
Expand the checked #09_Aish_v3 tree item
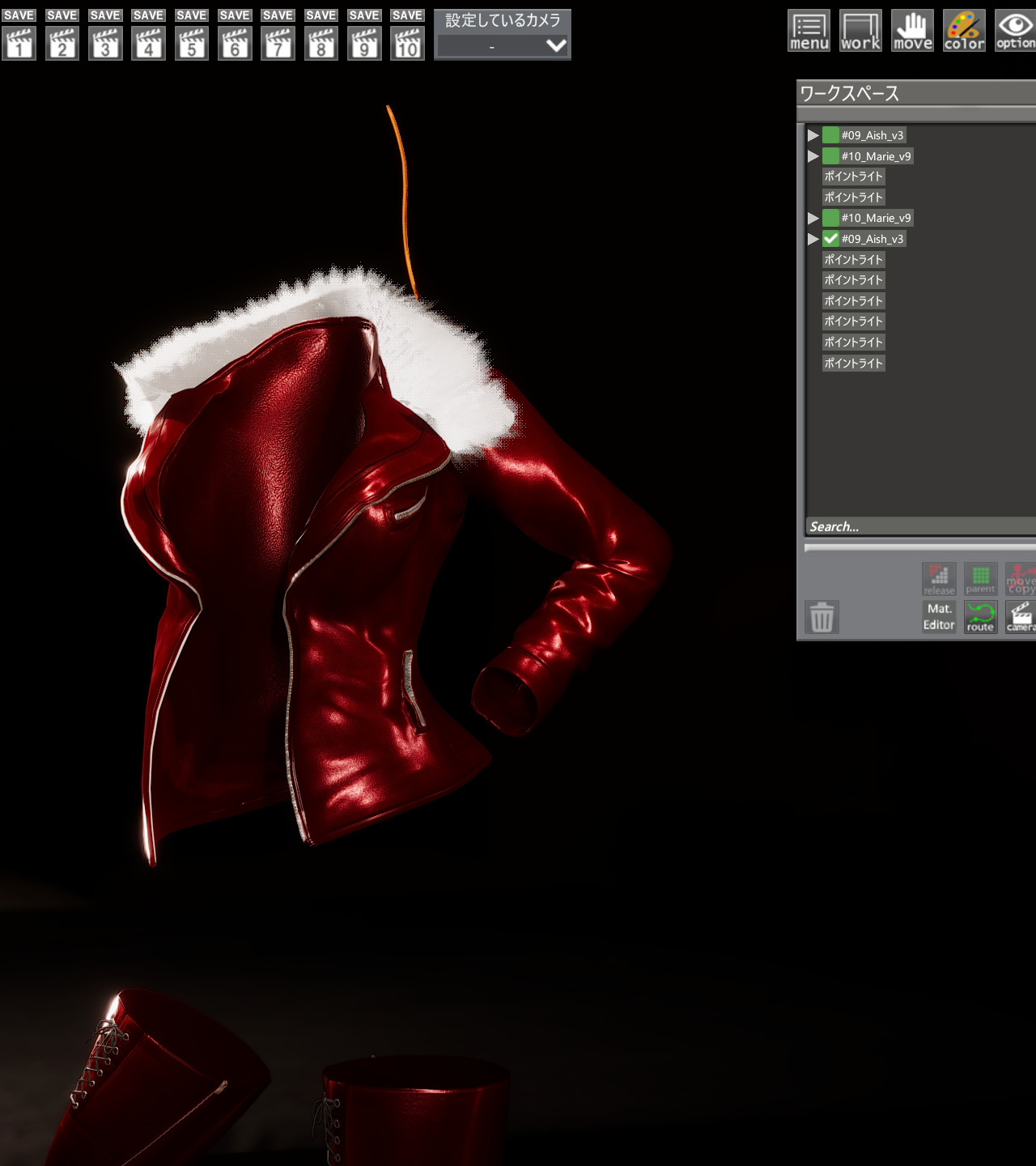813,239
